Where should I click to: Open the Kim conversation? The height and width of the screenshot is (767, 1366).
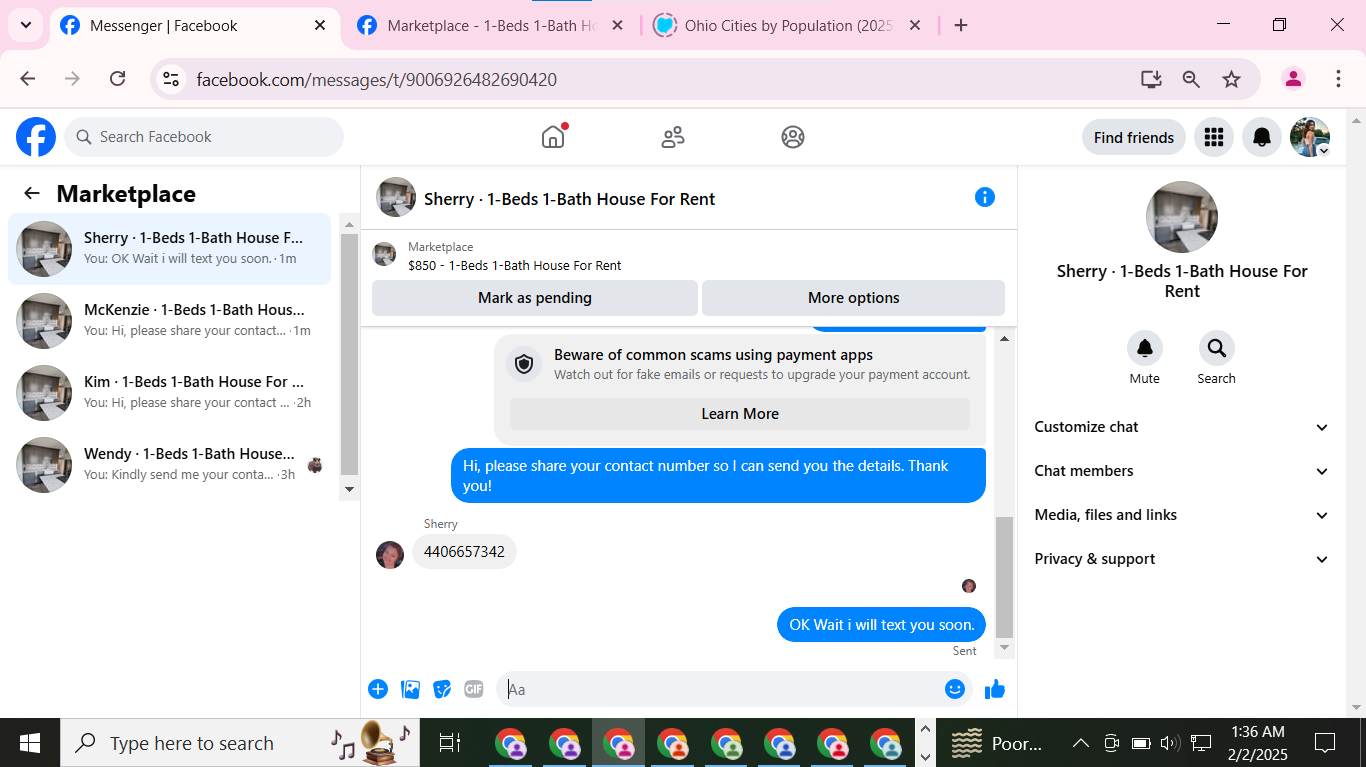pyautogui.click(x=170, y=393)
